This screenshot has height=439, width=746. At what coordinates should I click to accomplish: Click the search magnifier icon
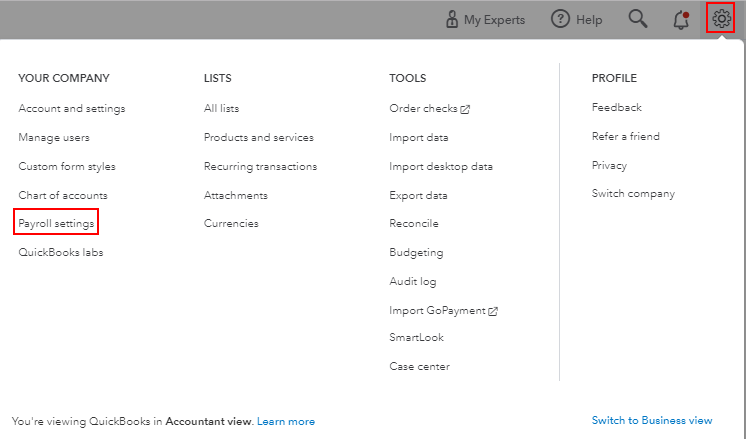pos(637,19)
